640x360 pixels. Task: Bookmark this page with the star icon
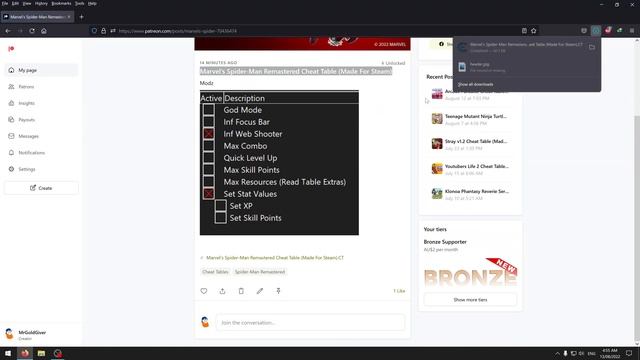coord(533,31)
